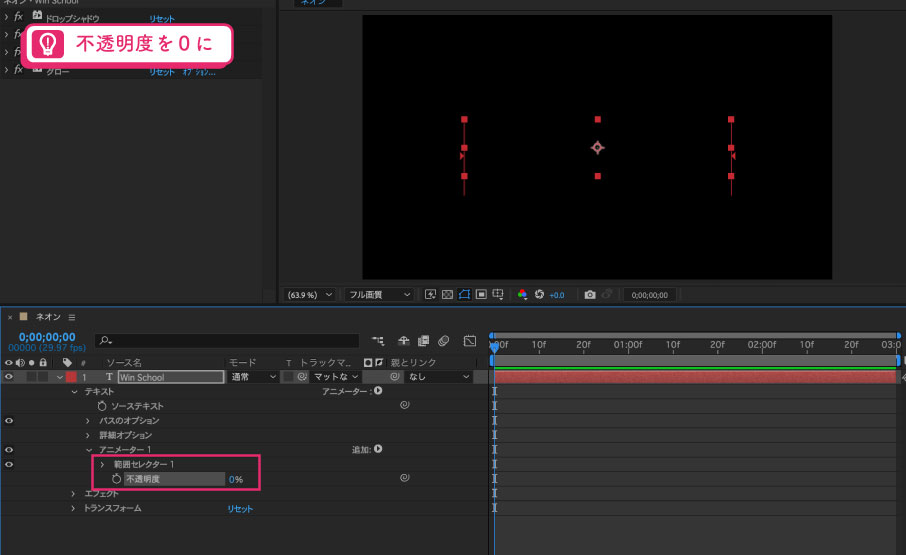The width and height of the screenshot is (906, 555).
Task: Toggle eye on アニメーター 1 row
Action: coord(9,449)
